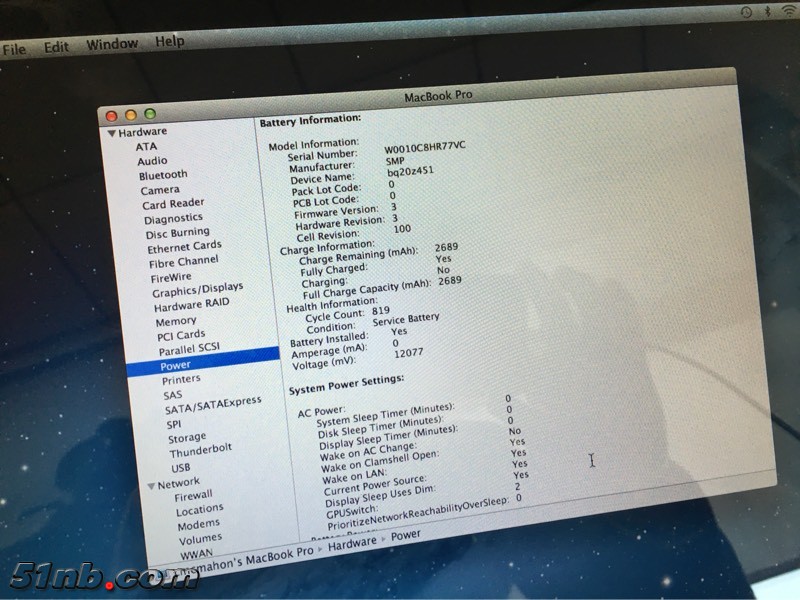Viewport: 800px width, 600px height.
Task: Open the Window menu
Action: (112, 44)
